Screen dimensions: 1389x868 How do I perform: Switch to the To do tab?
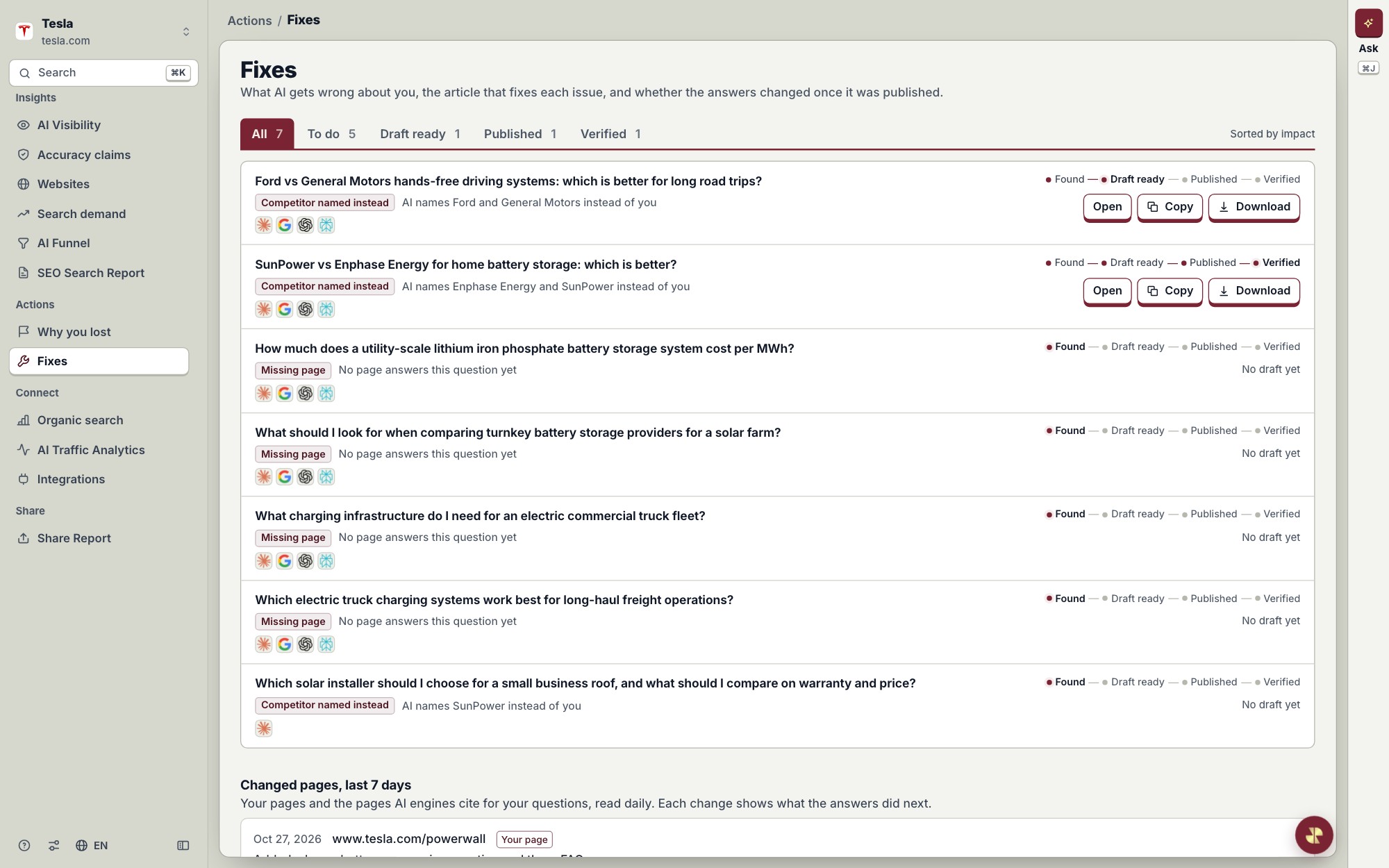(x=331, y=134)
